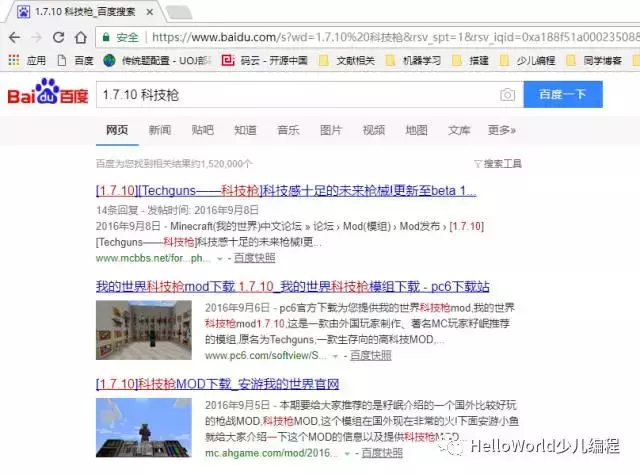640x474 pixels.
Task: Click the green secure lock icon
Action: click(x=106, y=38)
